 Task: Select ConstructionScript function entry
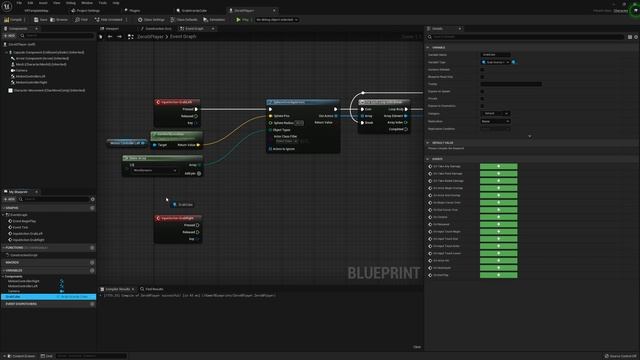(x=23, y=255)
